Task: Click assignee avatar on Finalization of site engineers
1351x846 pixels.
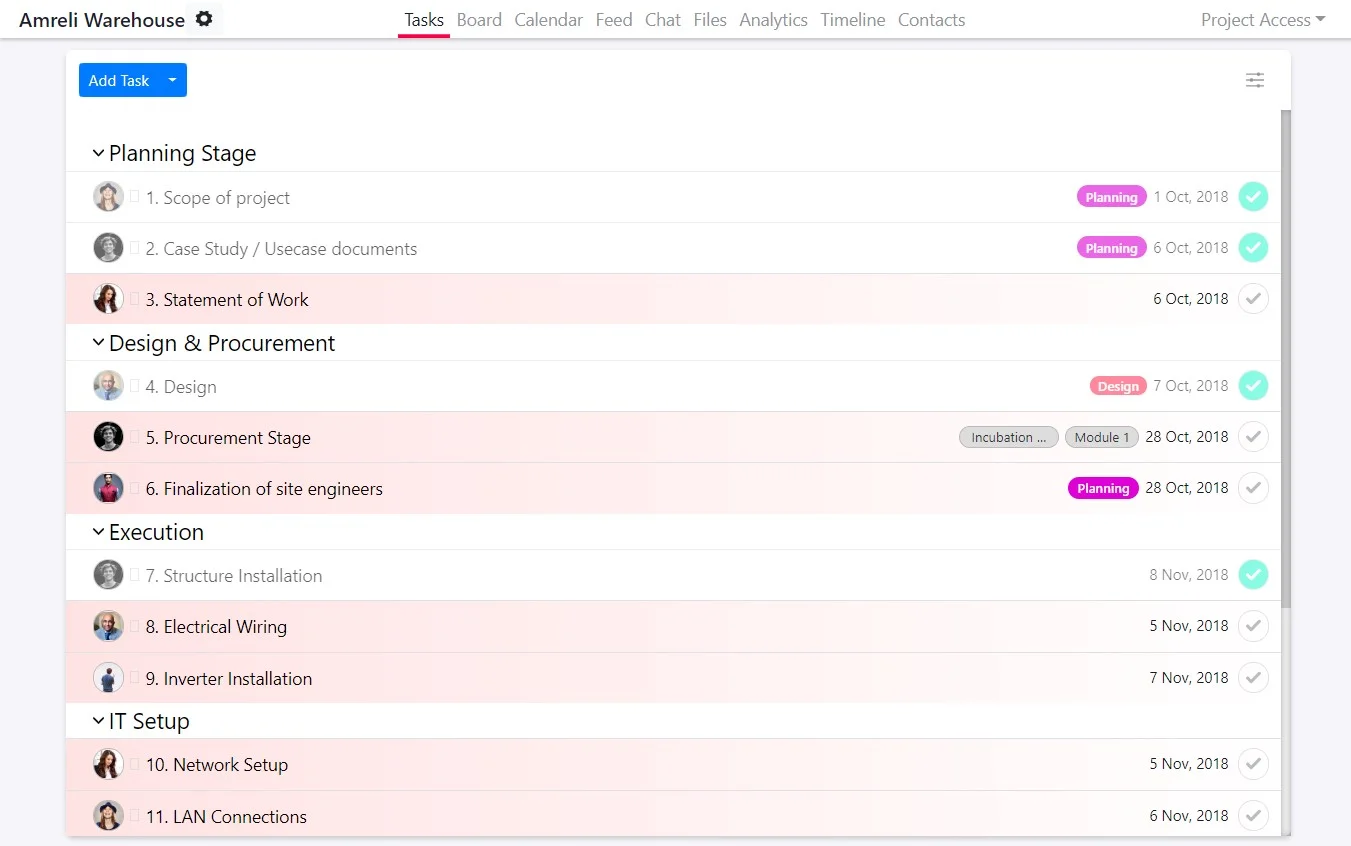Action: [108, 488]
